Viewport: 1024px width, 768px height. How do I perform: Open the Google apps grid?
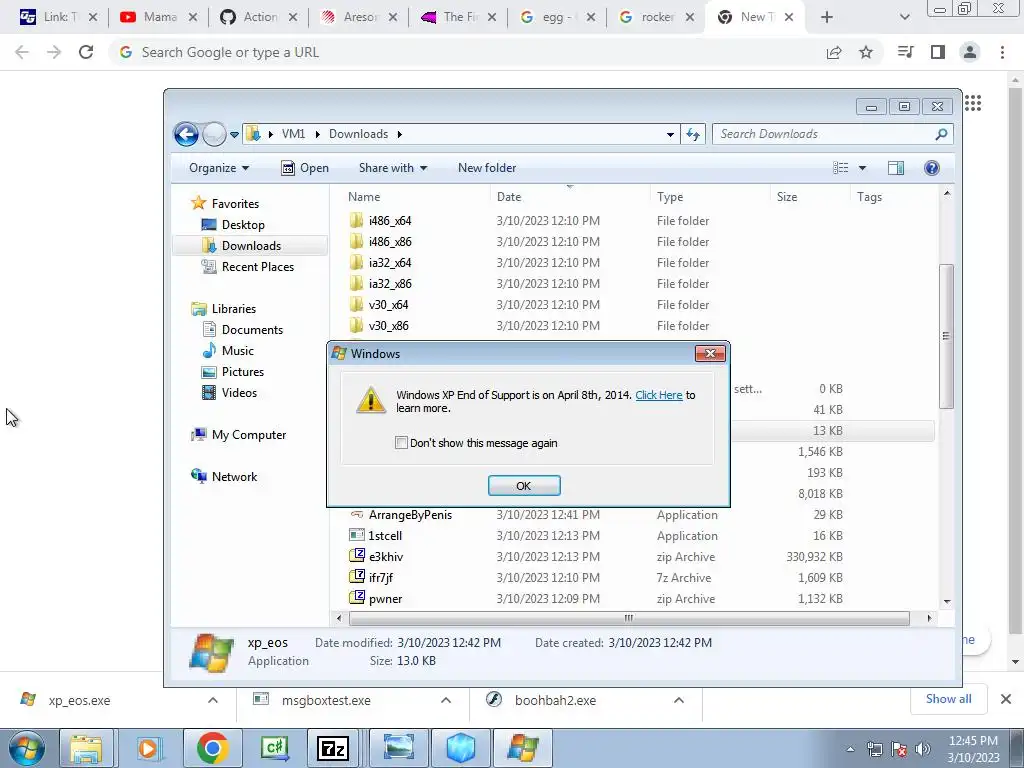tap(973, 103)
